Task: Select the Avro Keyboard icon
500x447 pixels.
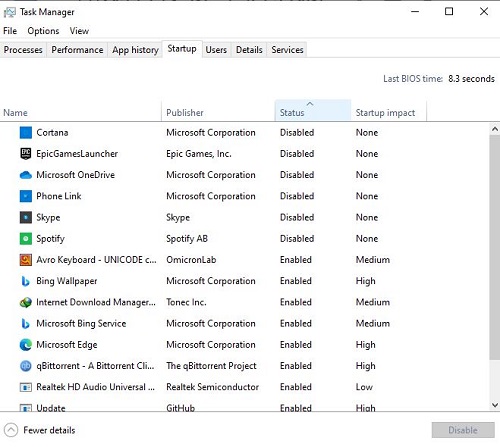Action: [26, 260]
